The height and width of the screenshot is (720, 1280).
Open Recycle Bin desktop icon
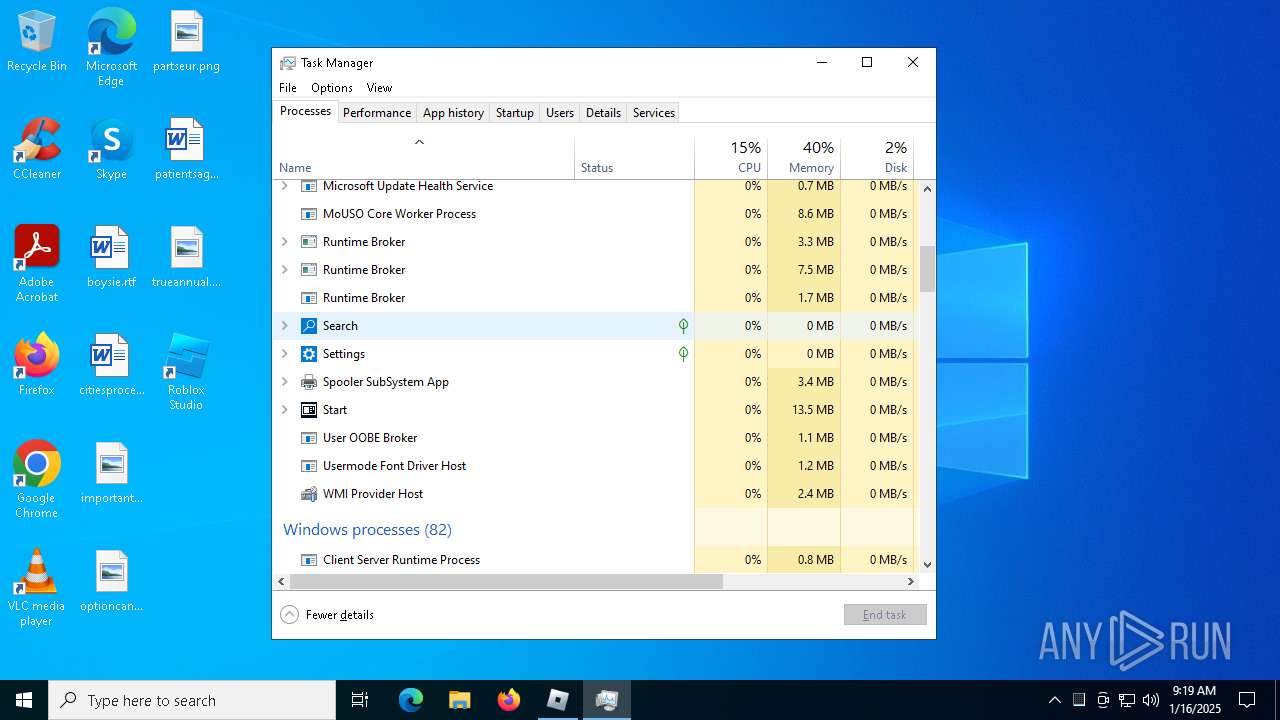(x=37, y=42)
